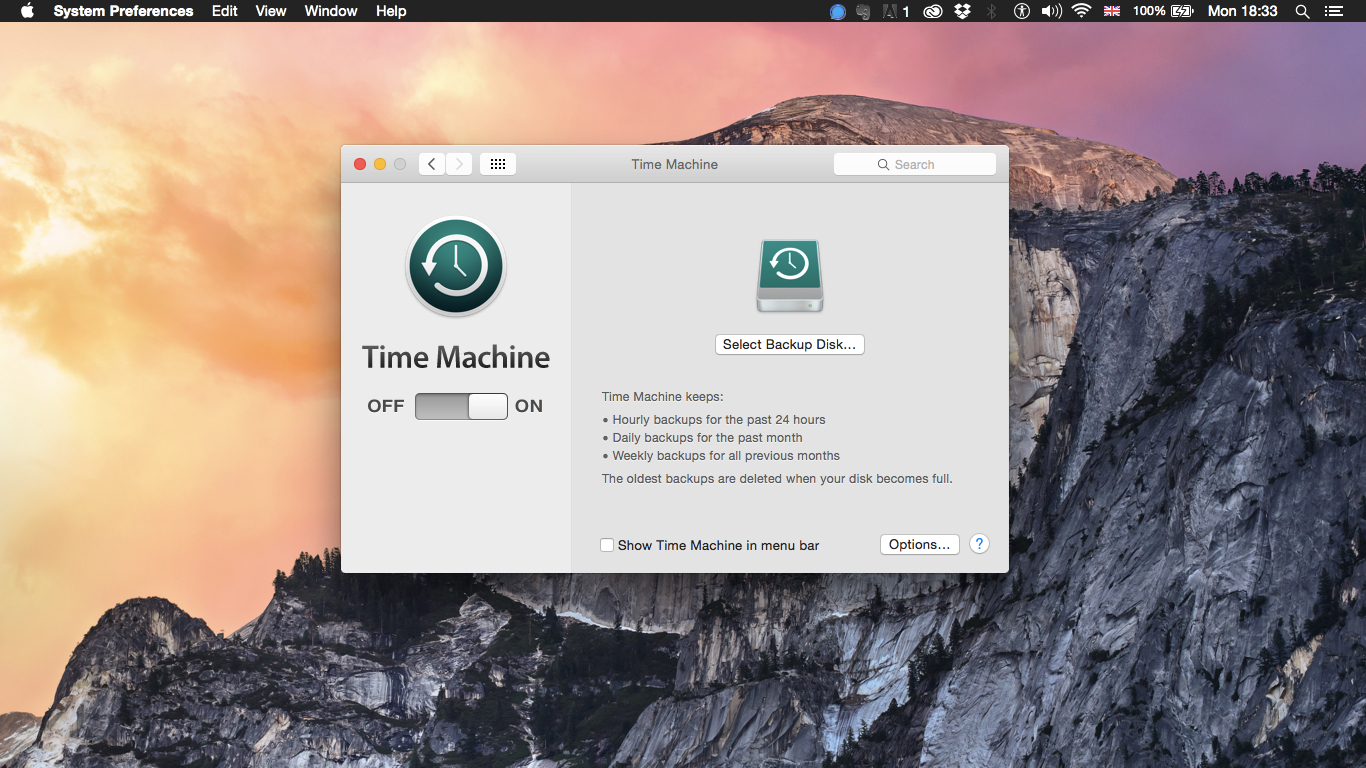Open the System Preferences menu
Screen dimensions: 1366x768
(123, 11)
